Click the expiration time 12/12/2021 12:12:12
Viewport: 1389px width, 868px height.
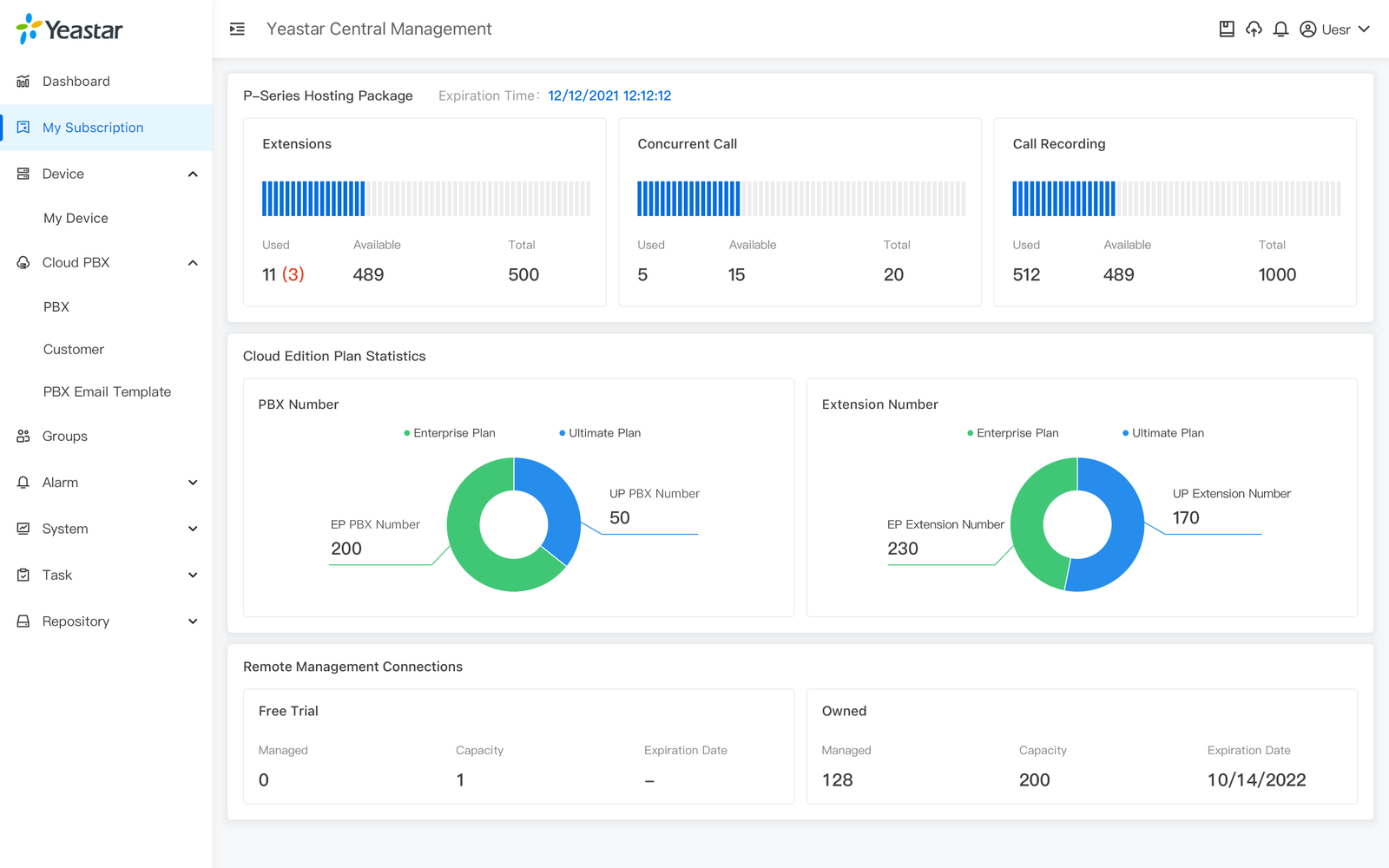(x=609, y=96)
